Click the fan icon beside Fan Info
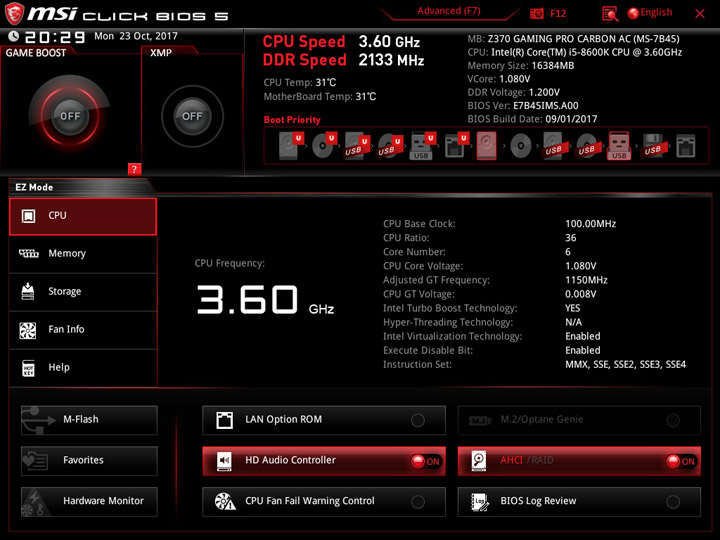 click(28, 330)
